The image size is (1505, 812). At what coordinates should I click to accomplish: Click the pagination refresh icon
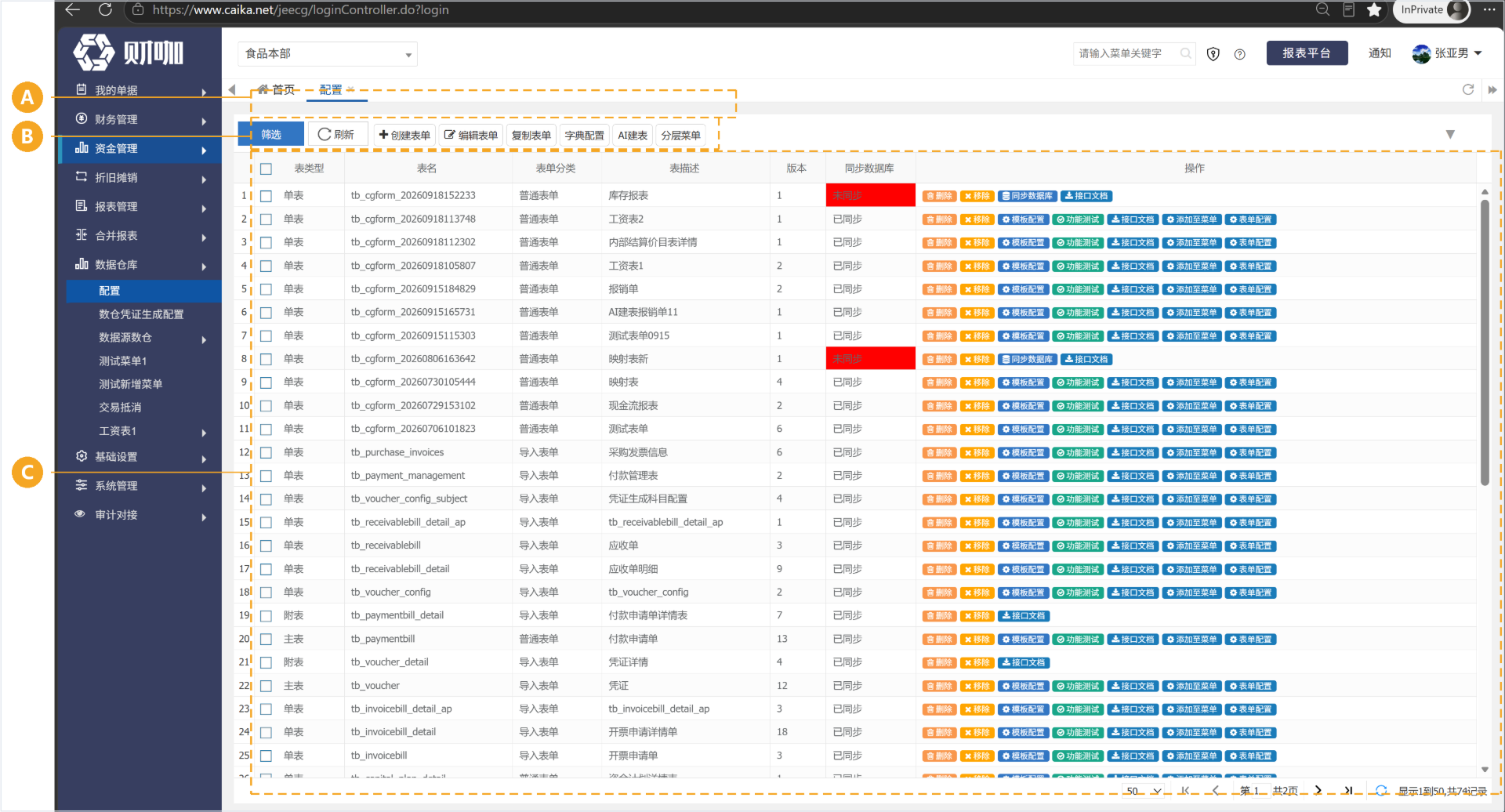[x=1381, y=790]
